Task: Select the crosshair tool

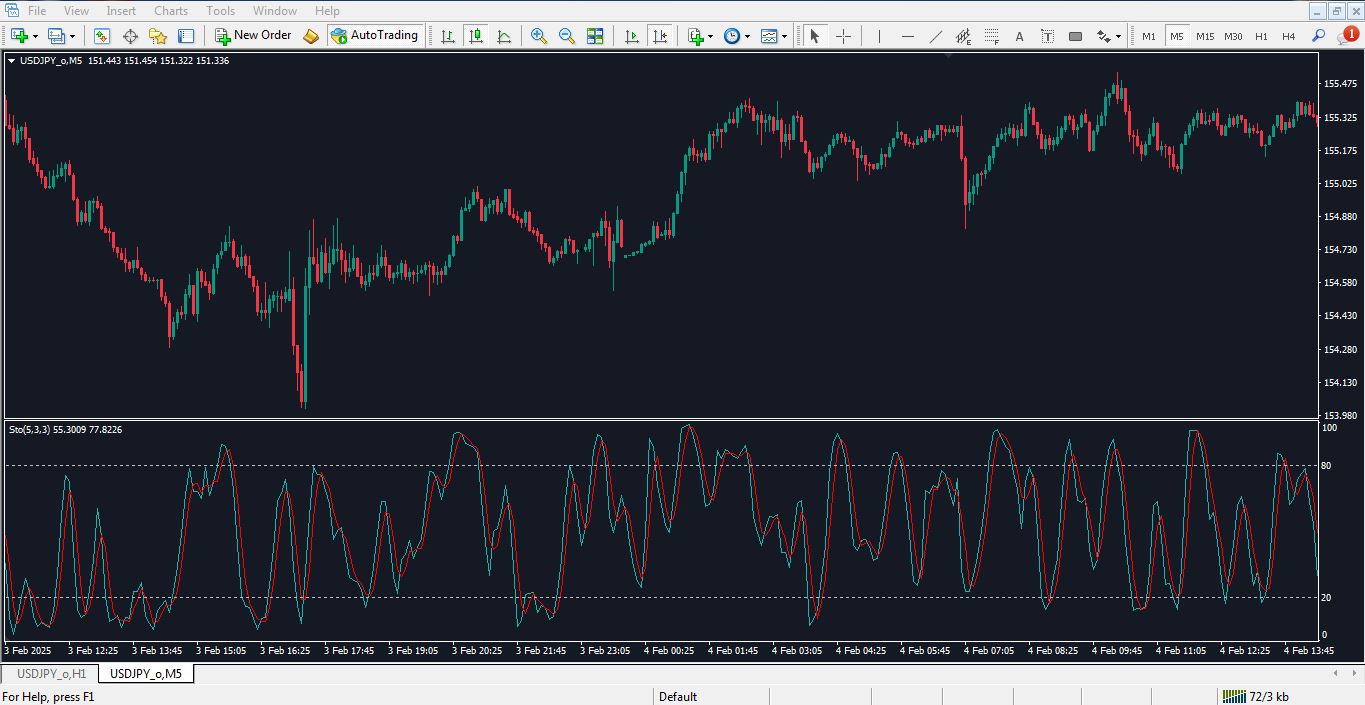Action: click(843, 36)
